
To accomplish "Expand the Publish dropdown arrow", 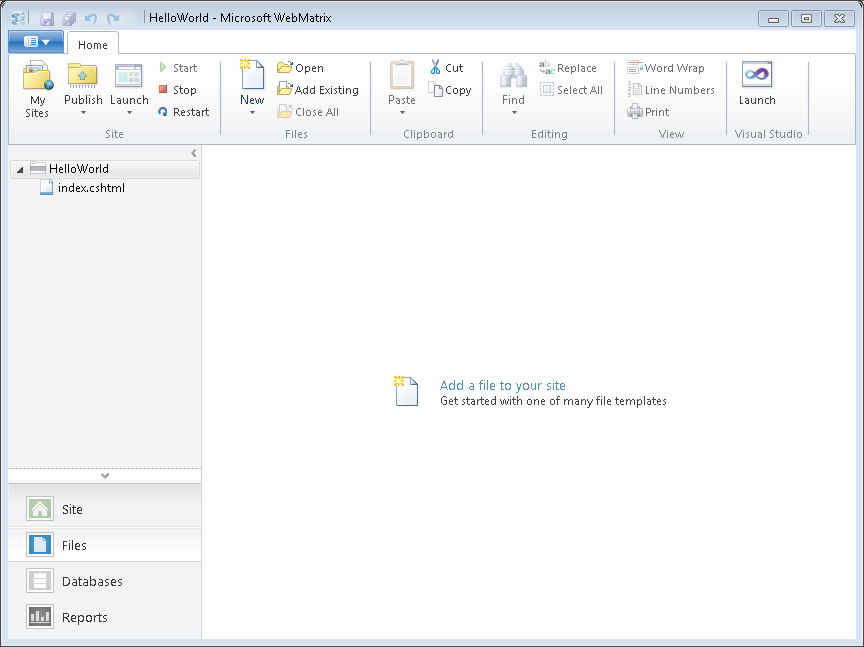I will tap(83, 113).
